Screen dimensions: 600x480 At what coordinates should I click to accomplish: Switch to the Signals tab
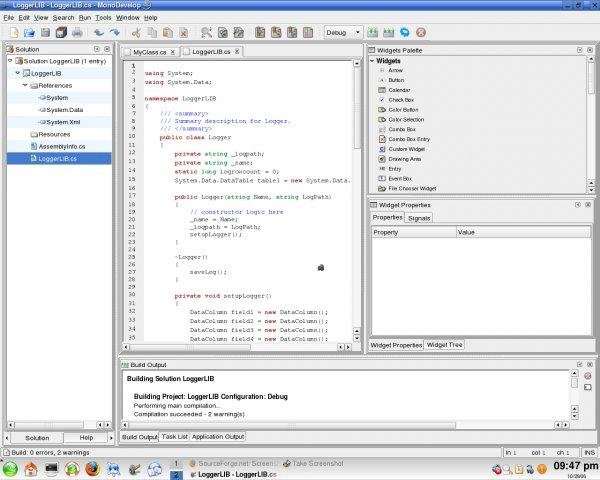(x=419, y=217)
